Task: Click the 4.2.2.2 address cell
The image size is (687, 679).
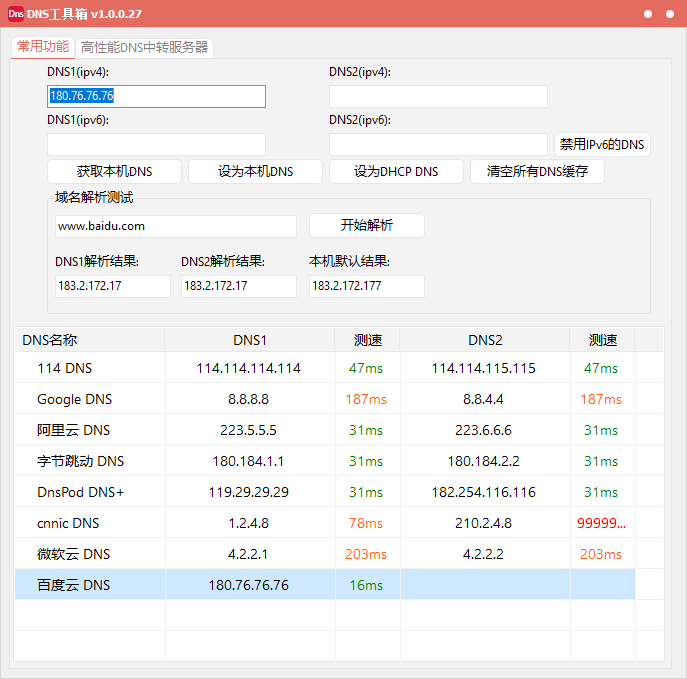Action: click(x=484, y=554)
